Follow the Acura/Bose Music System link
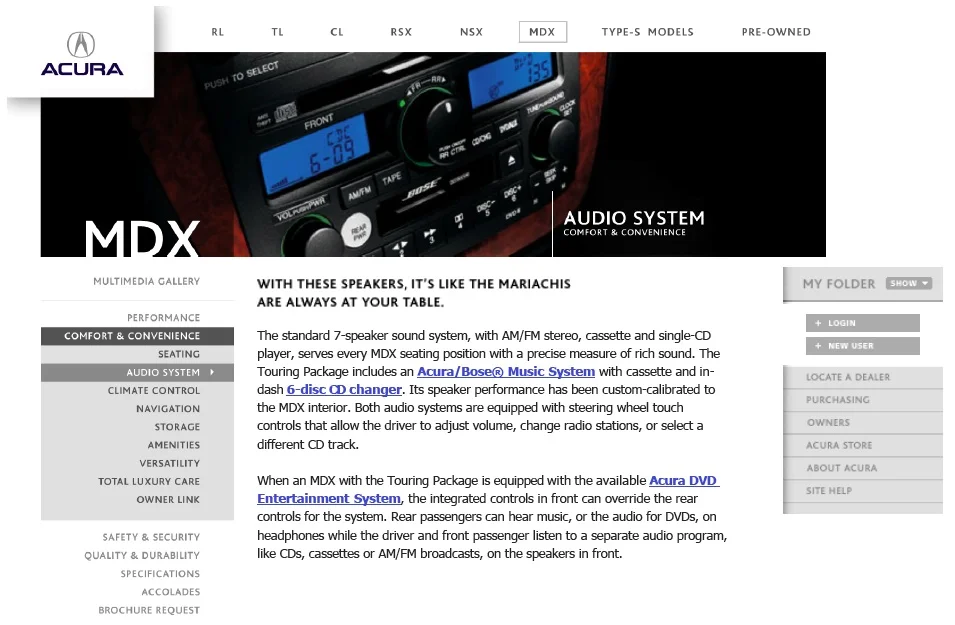This screenshot has width=955, height=625. 506,372
